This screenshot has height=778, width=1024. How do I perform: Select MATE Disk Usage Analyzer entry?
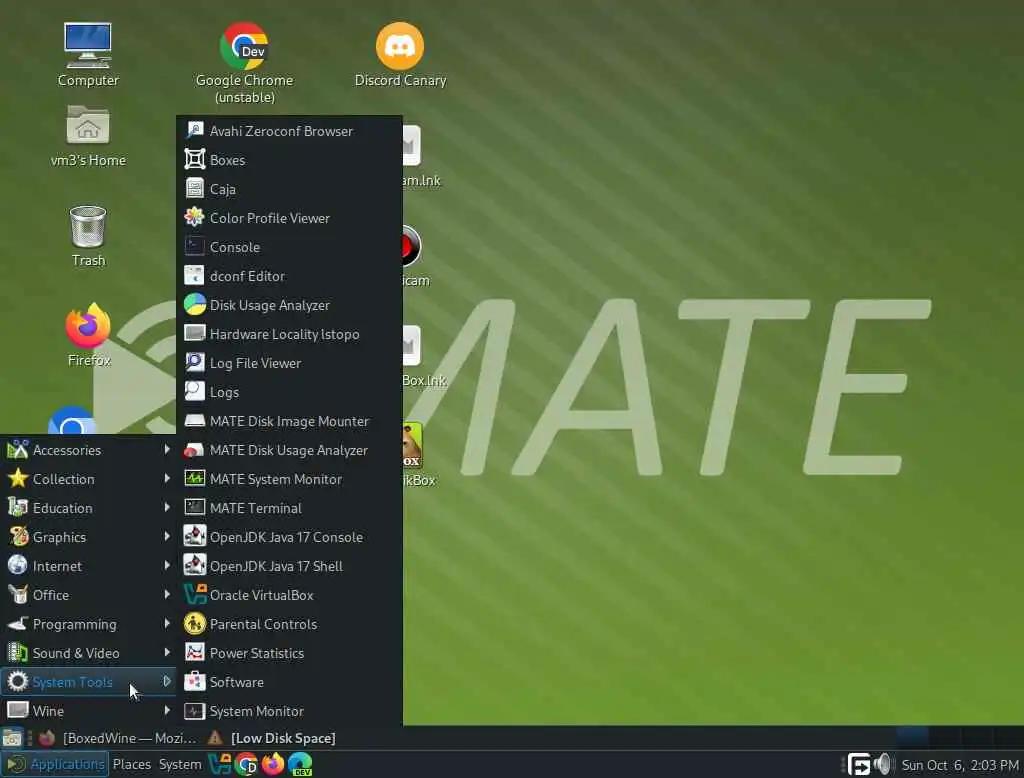(289, 449)
